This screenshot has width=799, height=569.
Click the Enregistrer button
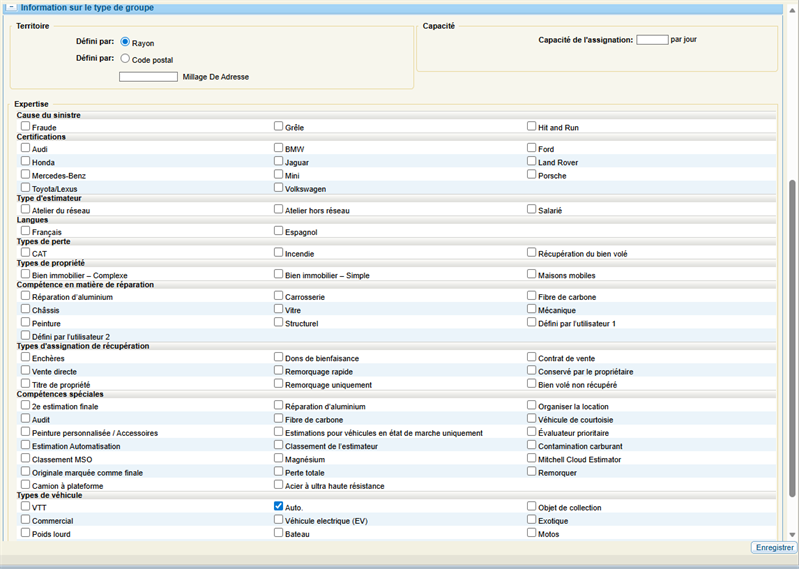772,547
